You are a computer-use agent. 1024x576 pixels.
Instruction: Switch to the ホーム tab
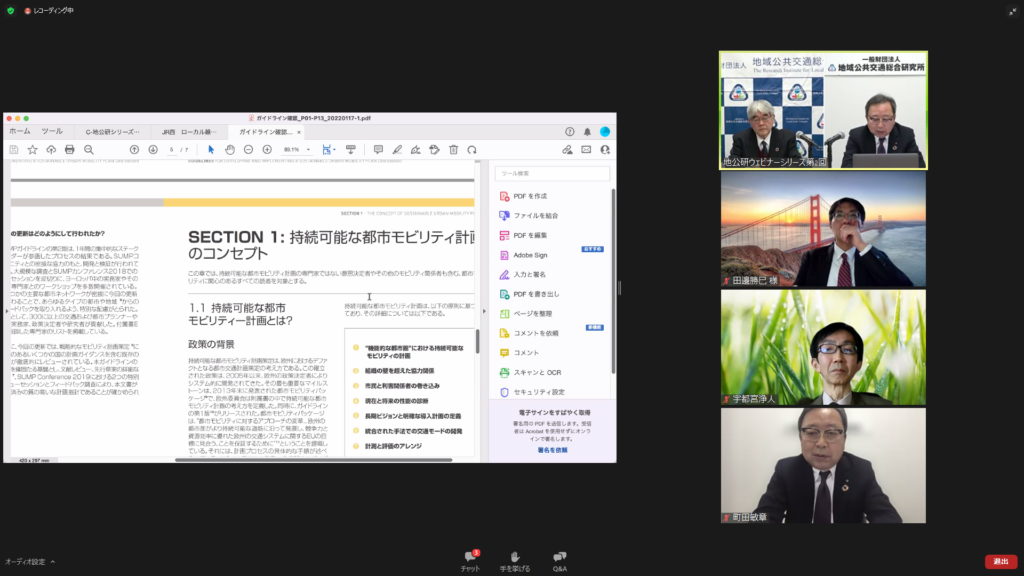20,131
